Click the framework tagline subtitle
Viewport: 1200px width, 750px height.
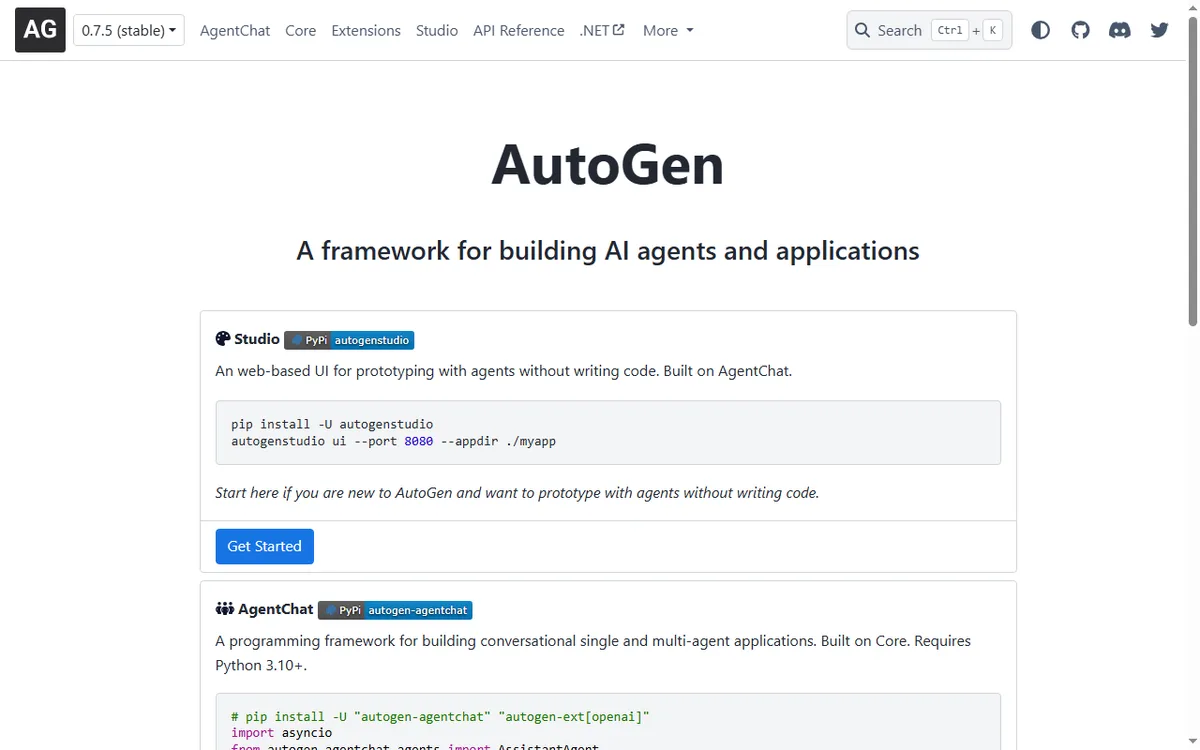608,250
